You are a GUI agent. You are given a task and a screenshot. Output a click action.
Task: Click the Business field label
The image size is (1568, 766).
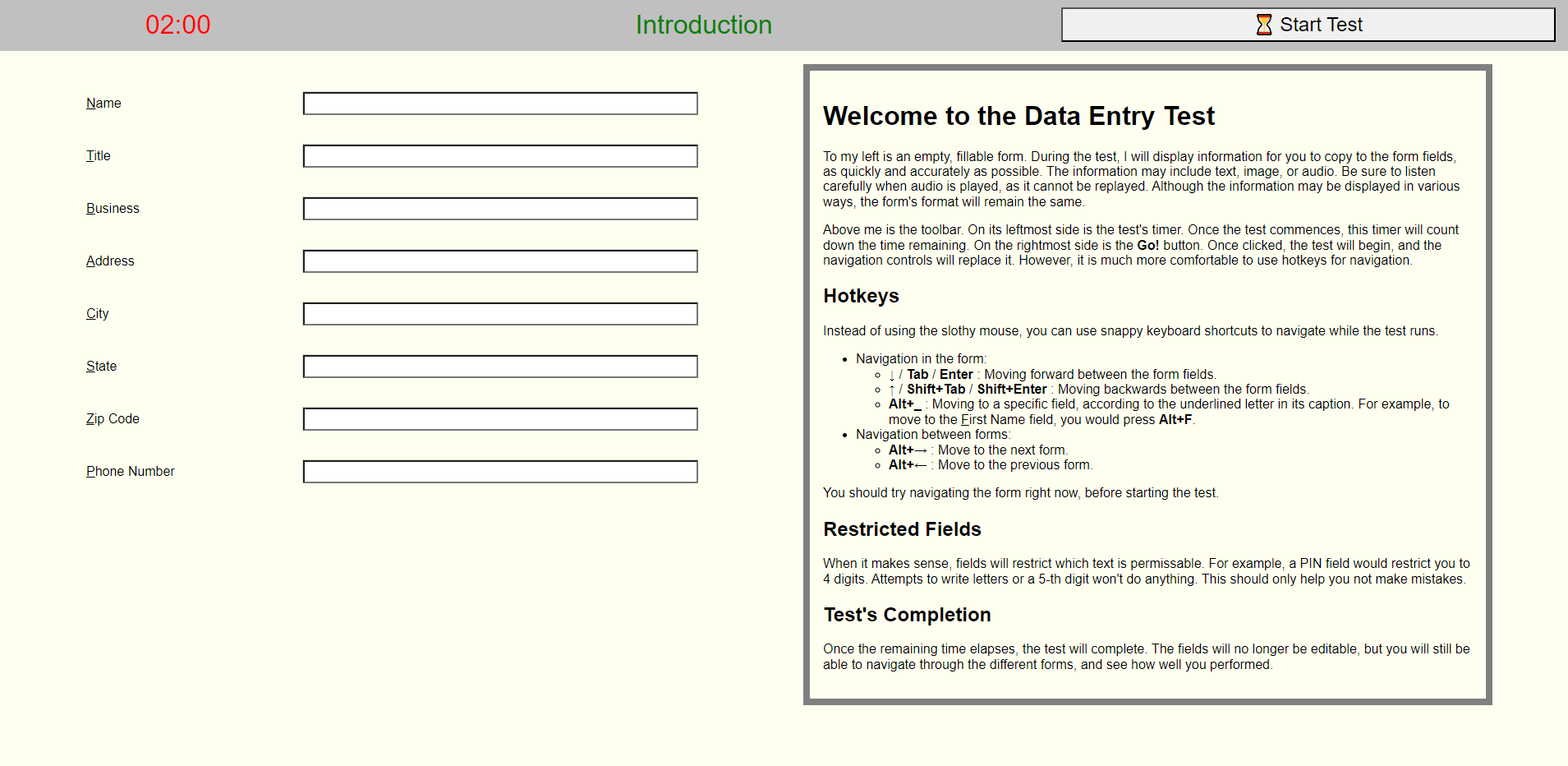tap(113, 208)
